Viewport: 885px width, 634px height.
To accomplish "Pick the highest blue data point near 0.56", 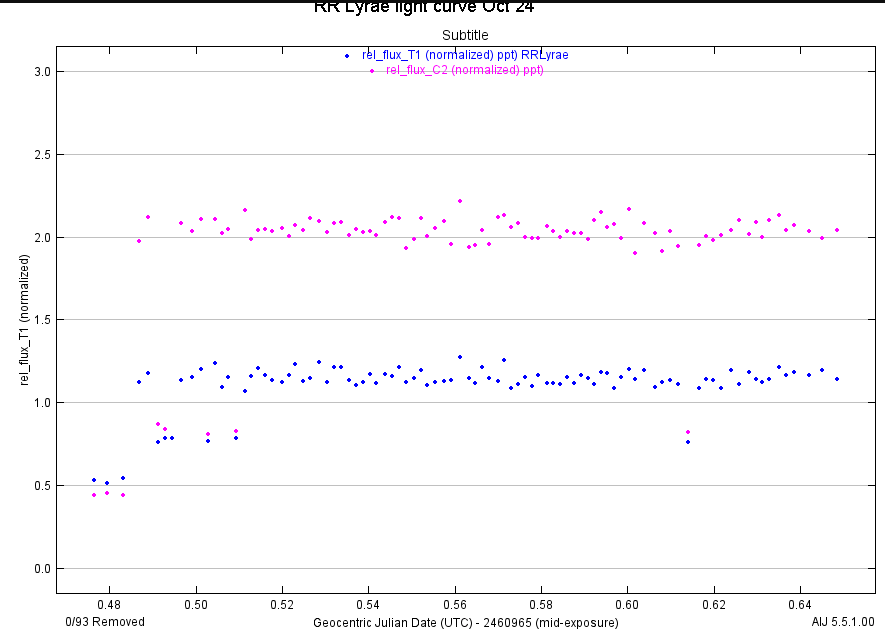I will point(460,357).
